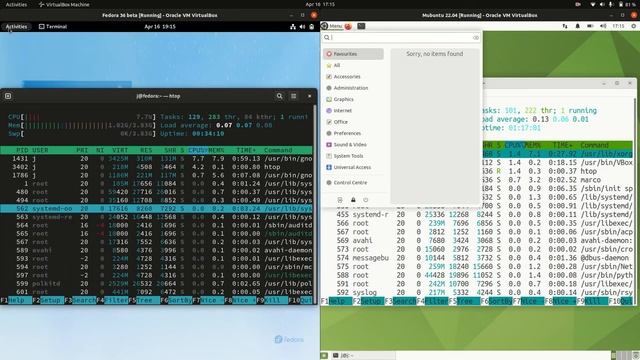
Task: Click F9 Kill in Fedora htop
Action: click(x=273, y=300)
